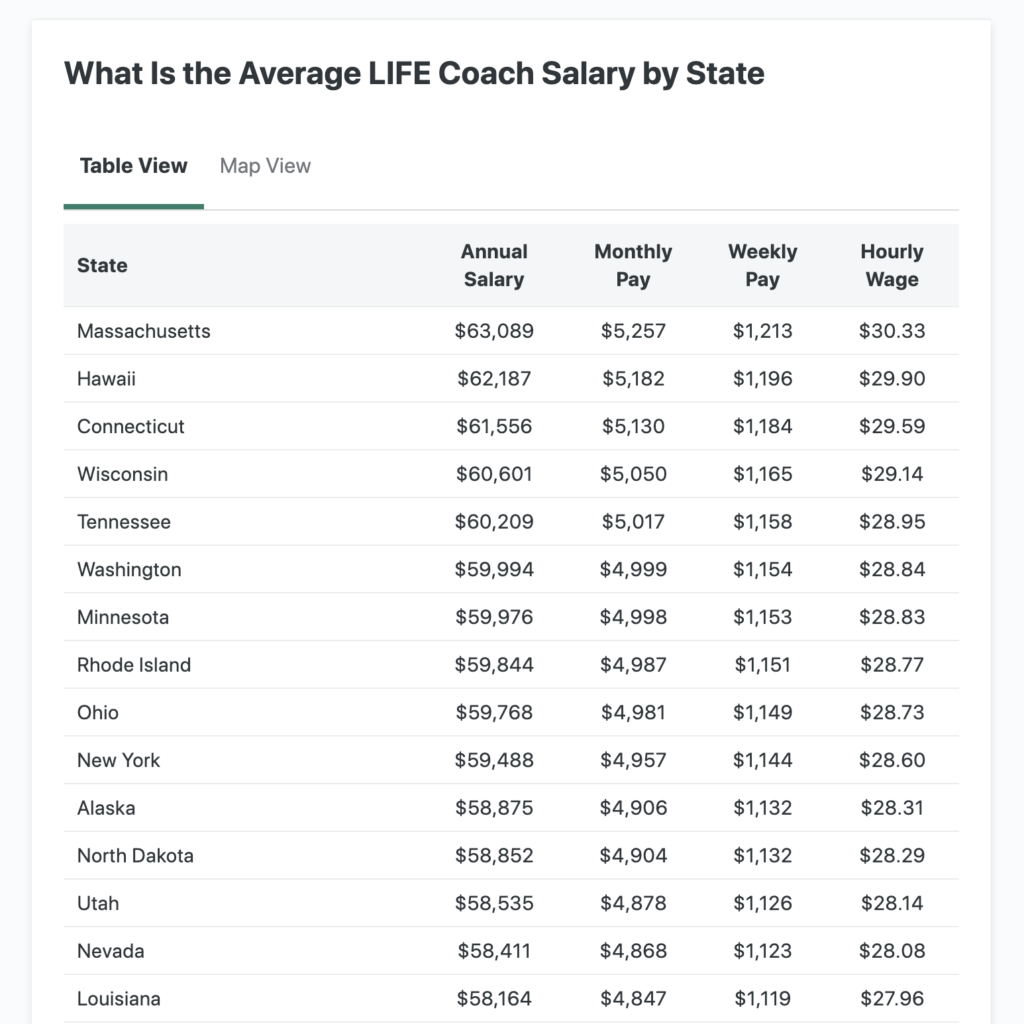Click the State column header
This screenshot has height=1024, width=1024.
[x=102, y=266]
